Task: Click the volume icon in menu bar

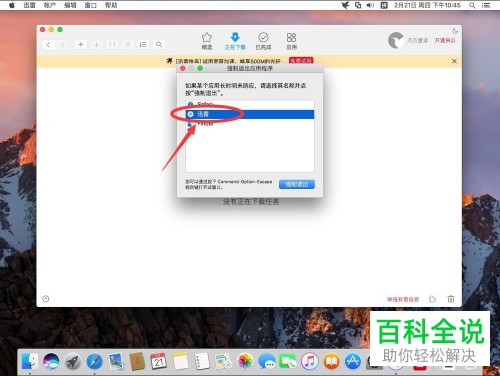Action: [x=370, y=5]
